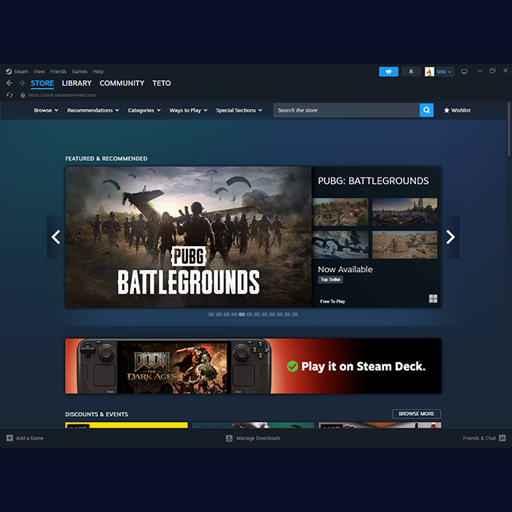This screenshot has width=512, height=512.
Task: Switch to the STORE tab
Action: 42,83
